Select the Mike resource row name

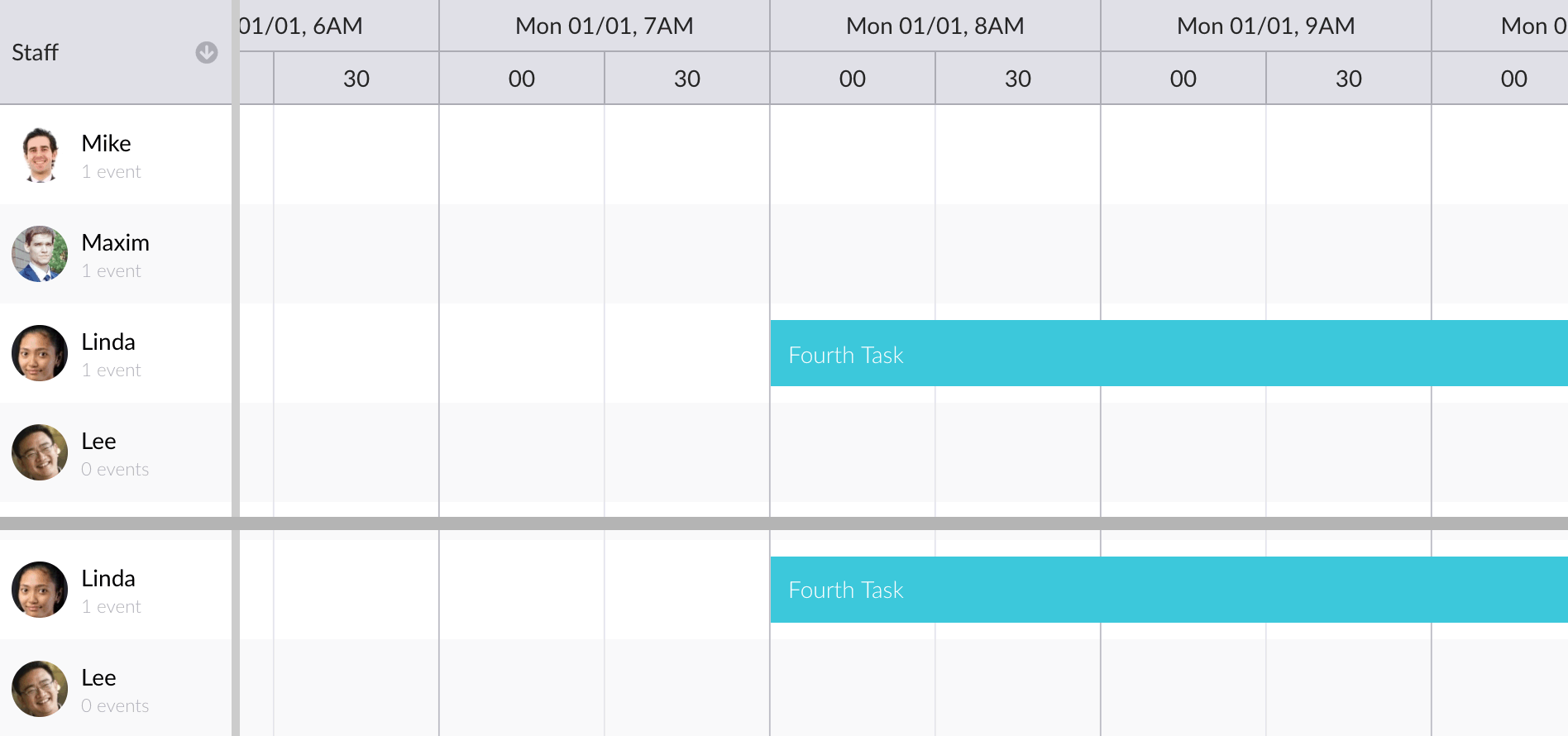pyautogui.click(x=106, y=143)
